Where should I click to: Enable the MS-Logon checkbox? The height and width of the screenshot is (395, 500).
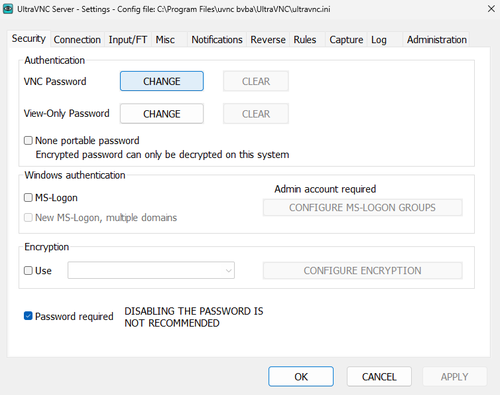pyautogui.click(x=28, y=198)
